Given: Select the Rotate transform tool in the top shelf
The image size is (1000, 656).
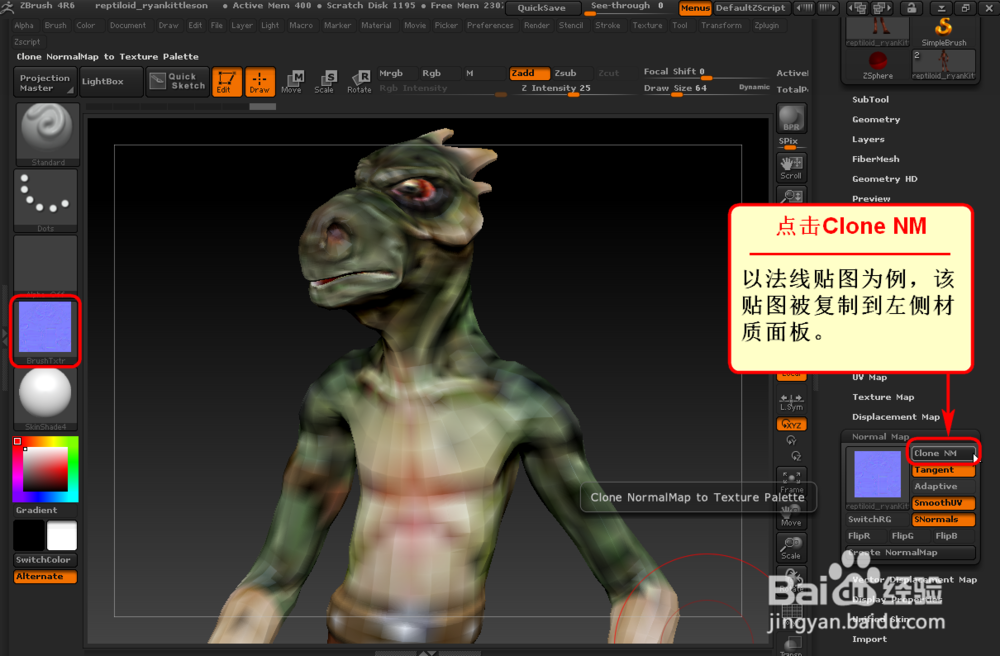Looking at the screenshot, I should coord(359,82).
